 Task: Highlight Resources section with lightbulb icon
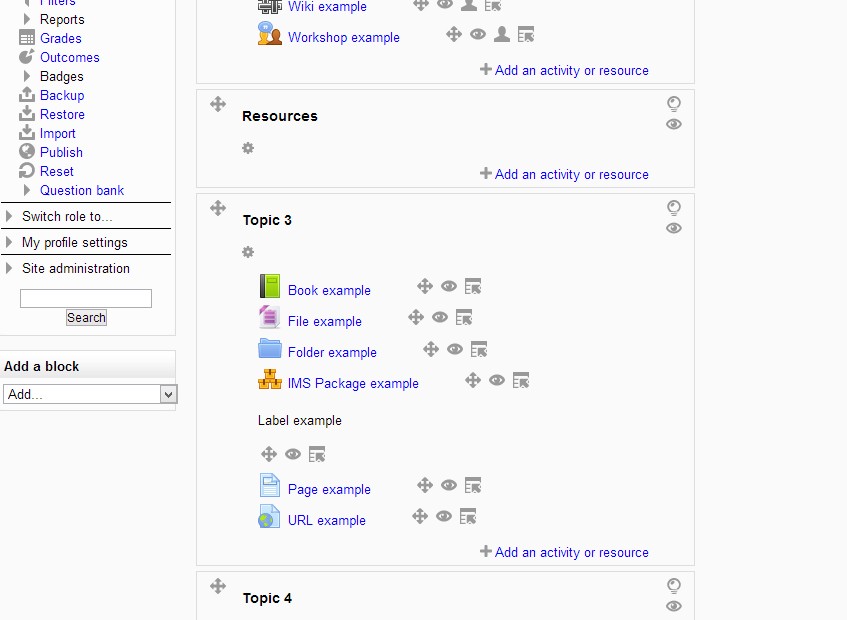click(674, 103)
